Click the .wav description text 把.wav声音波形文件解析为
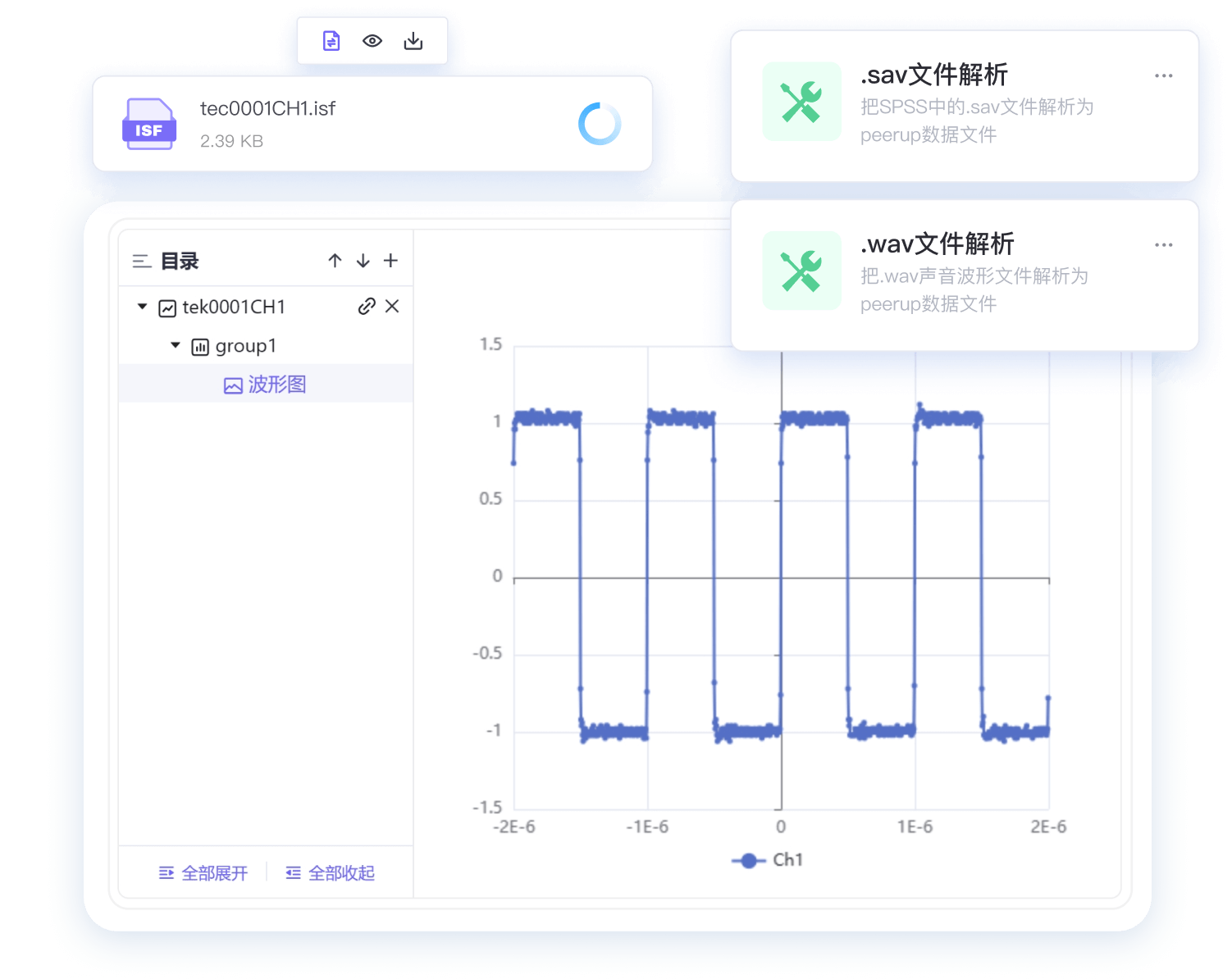Viewport: 1232px width, 979px height. (x=974, y=276)
